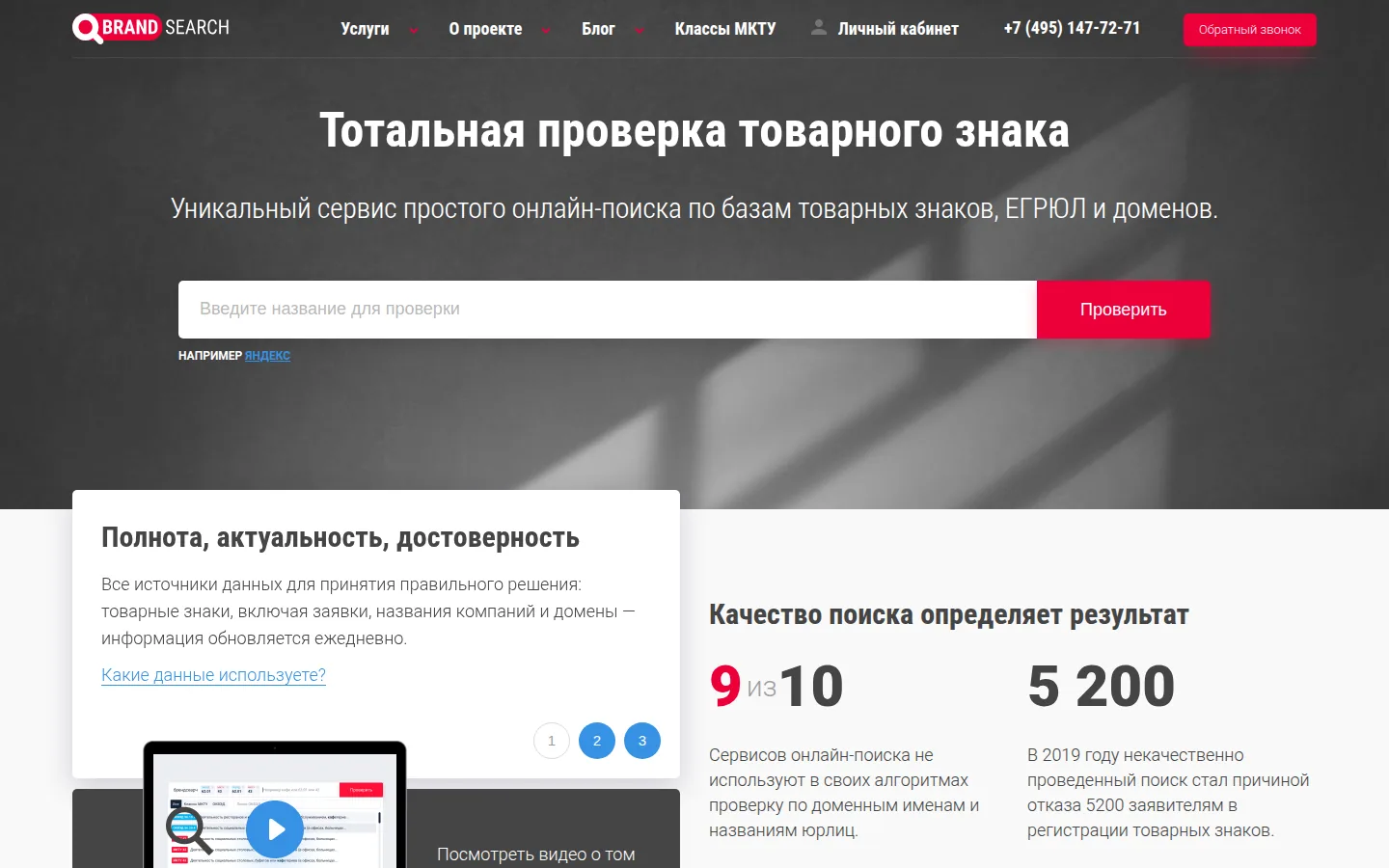Open the Классы МКТУ page

(725, 29)
